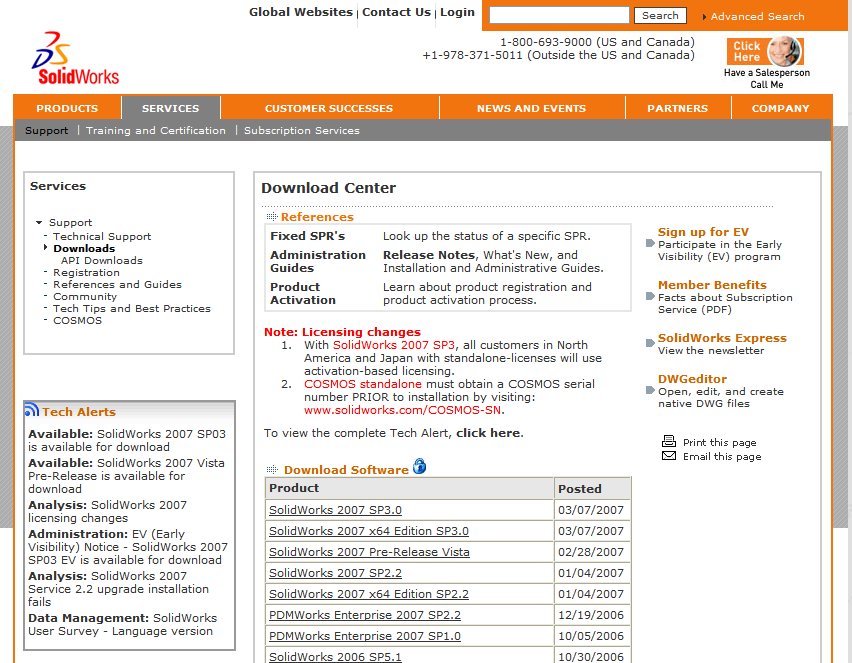
Task: Open the Services menu tab
Action: 171,108
